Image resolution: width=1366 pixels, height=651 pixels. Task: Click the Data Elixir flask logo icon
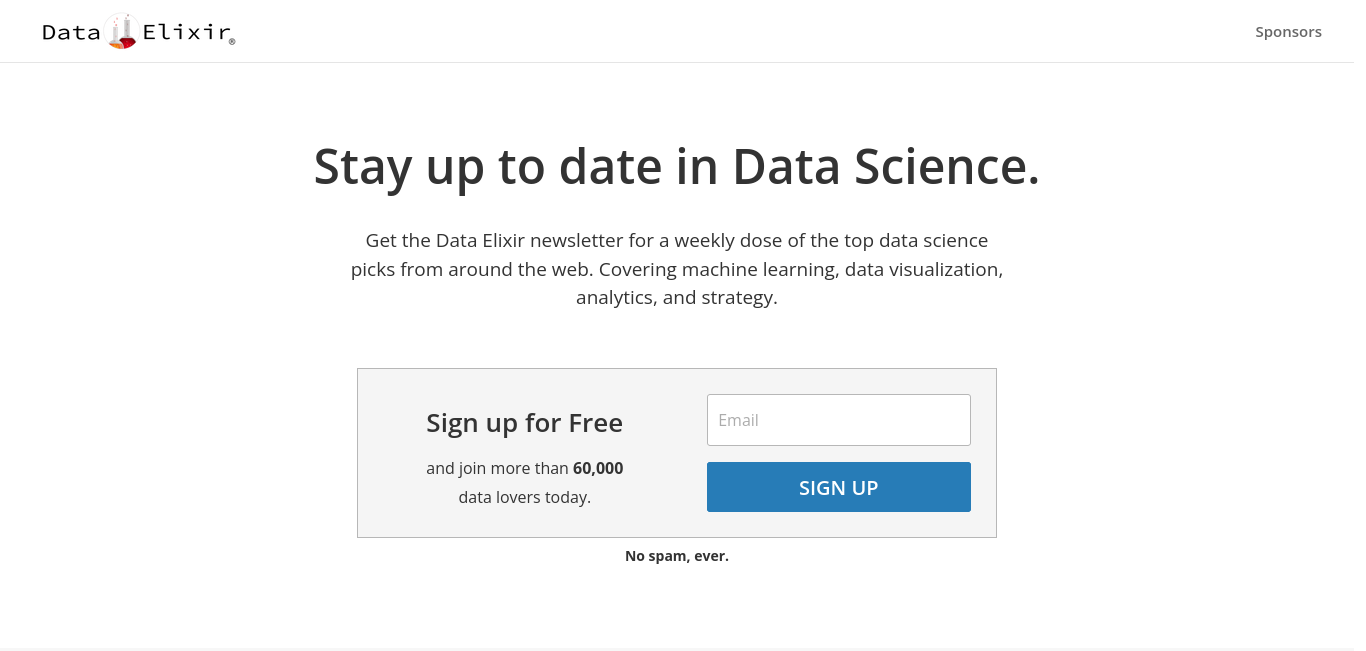[x=121, y=31]
